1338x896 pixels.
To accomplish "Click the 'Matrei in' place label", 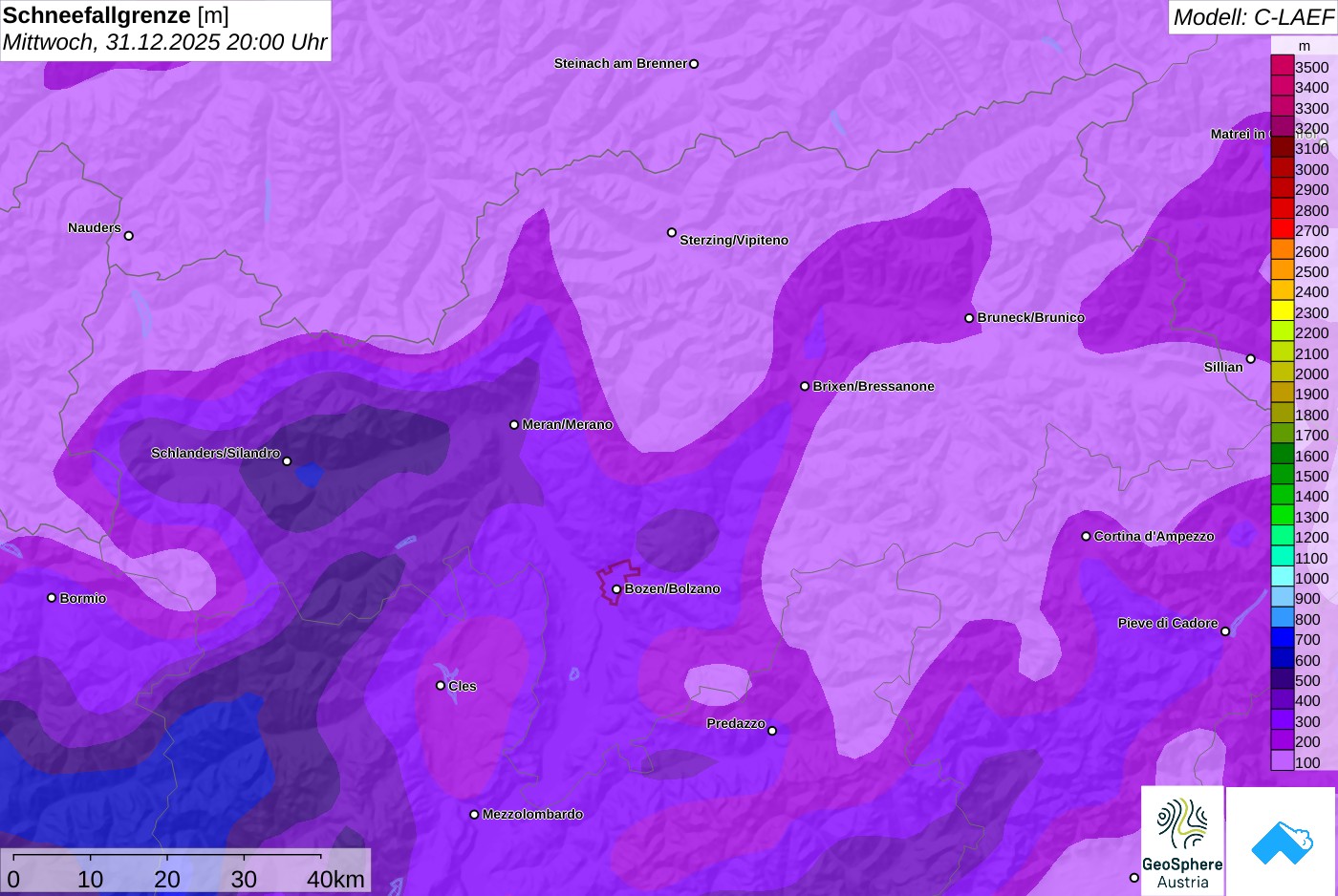I will (x=1238, y=134).
